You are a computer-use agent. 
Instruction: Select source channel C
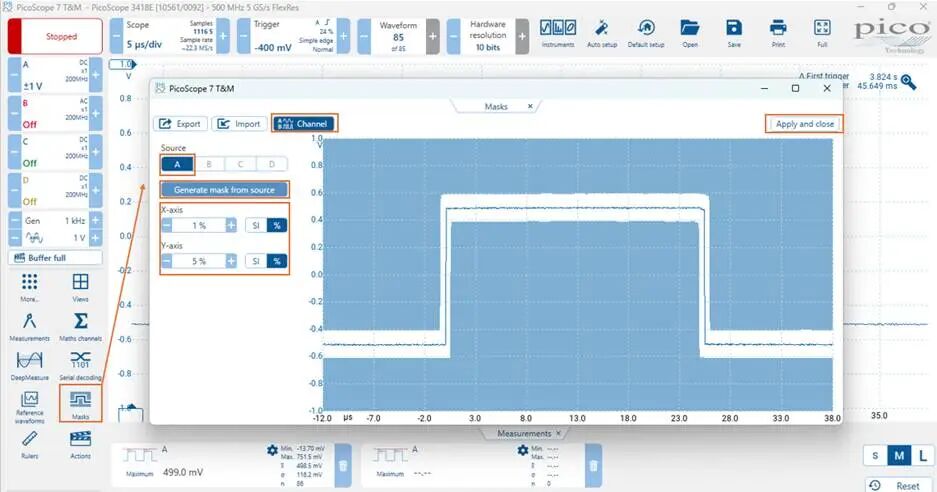(240, 164)
